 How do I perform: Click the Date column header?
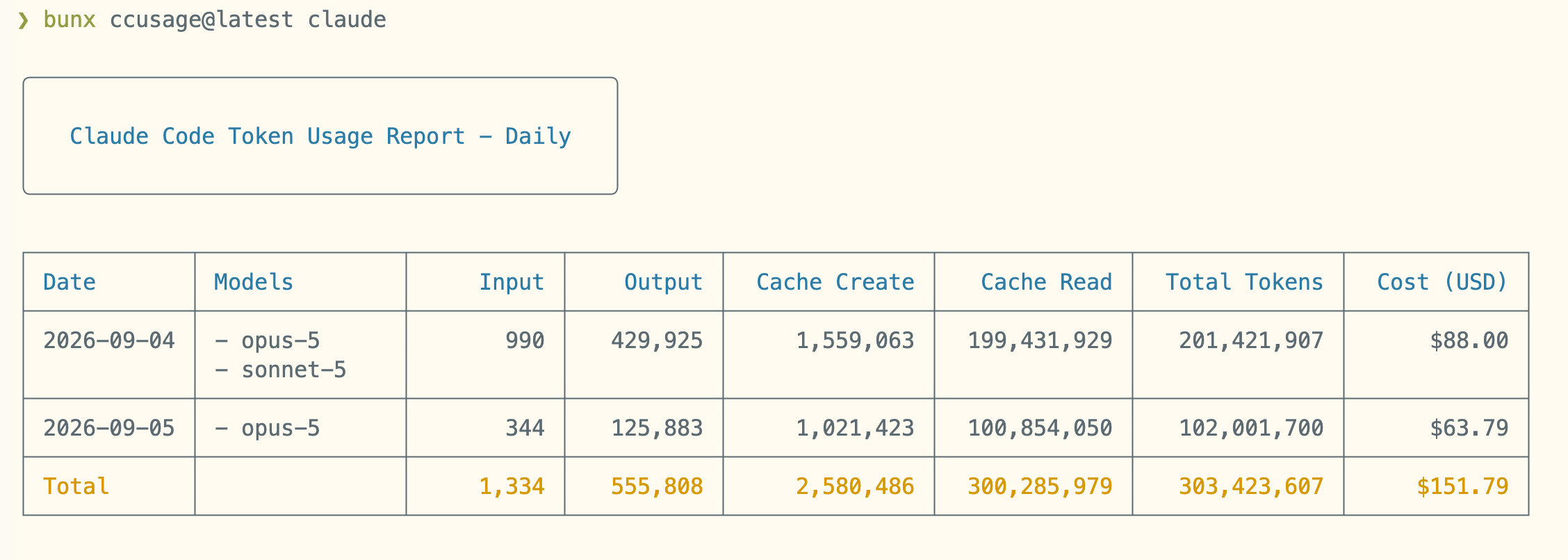[70, 282]
